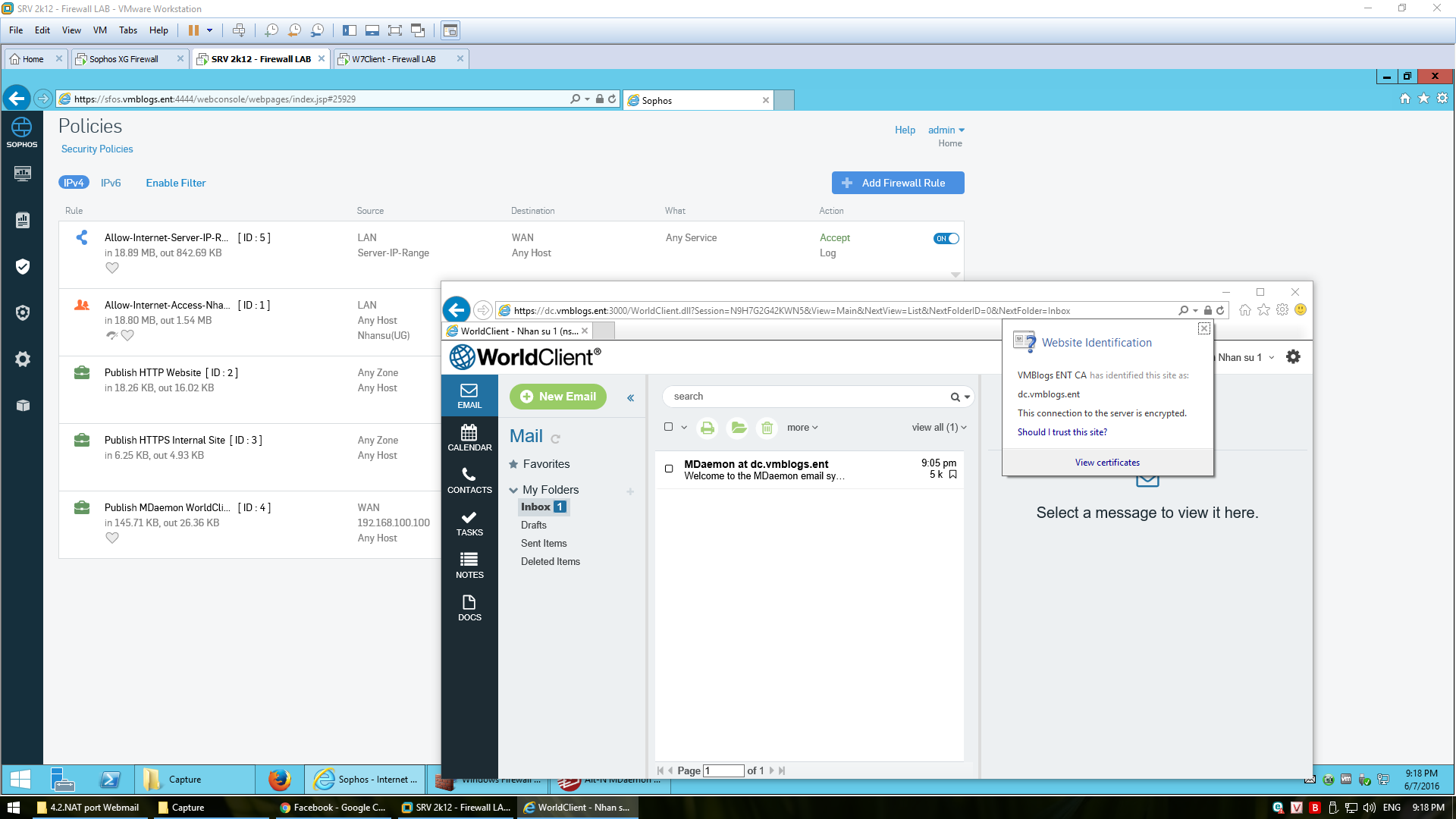1456x819 pixels.
Task: Open WorldClient settings gear icon
Action: [1293, 357]
